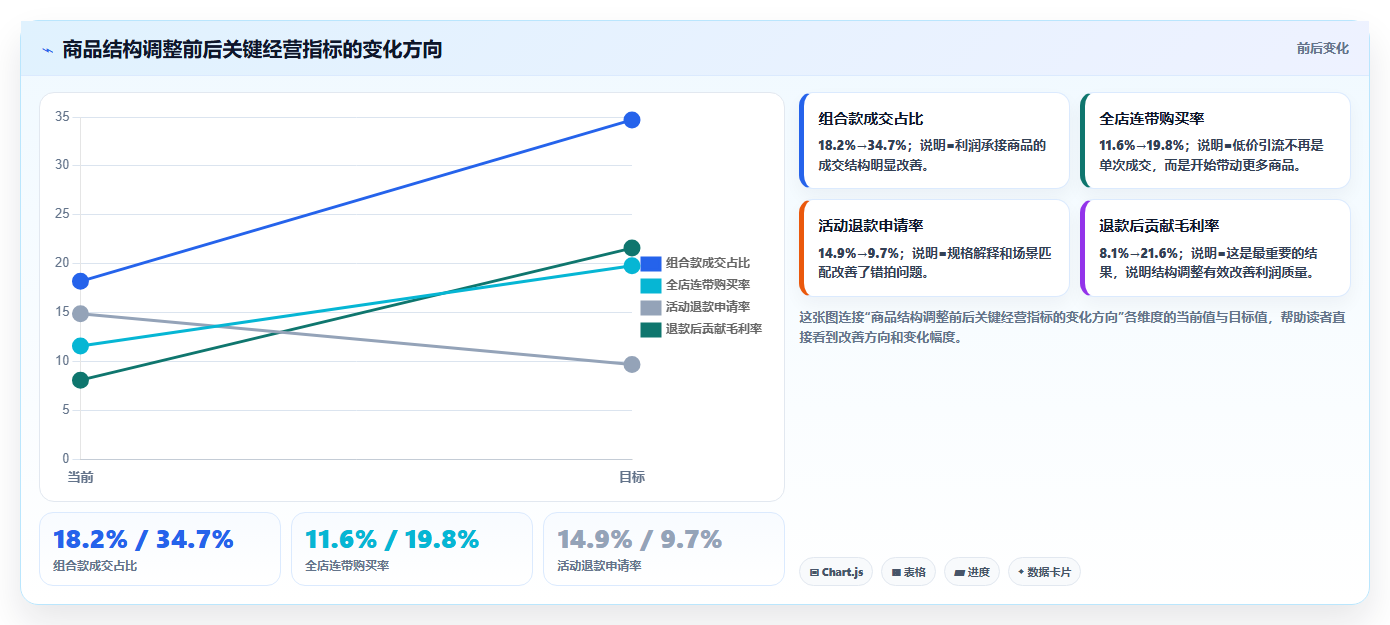Toggle 全店连带购买率 legend color box
The image size is (1390, 625).
(x=650, y=285)
